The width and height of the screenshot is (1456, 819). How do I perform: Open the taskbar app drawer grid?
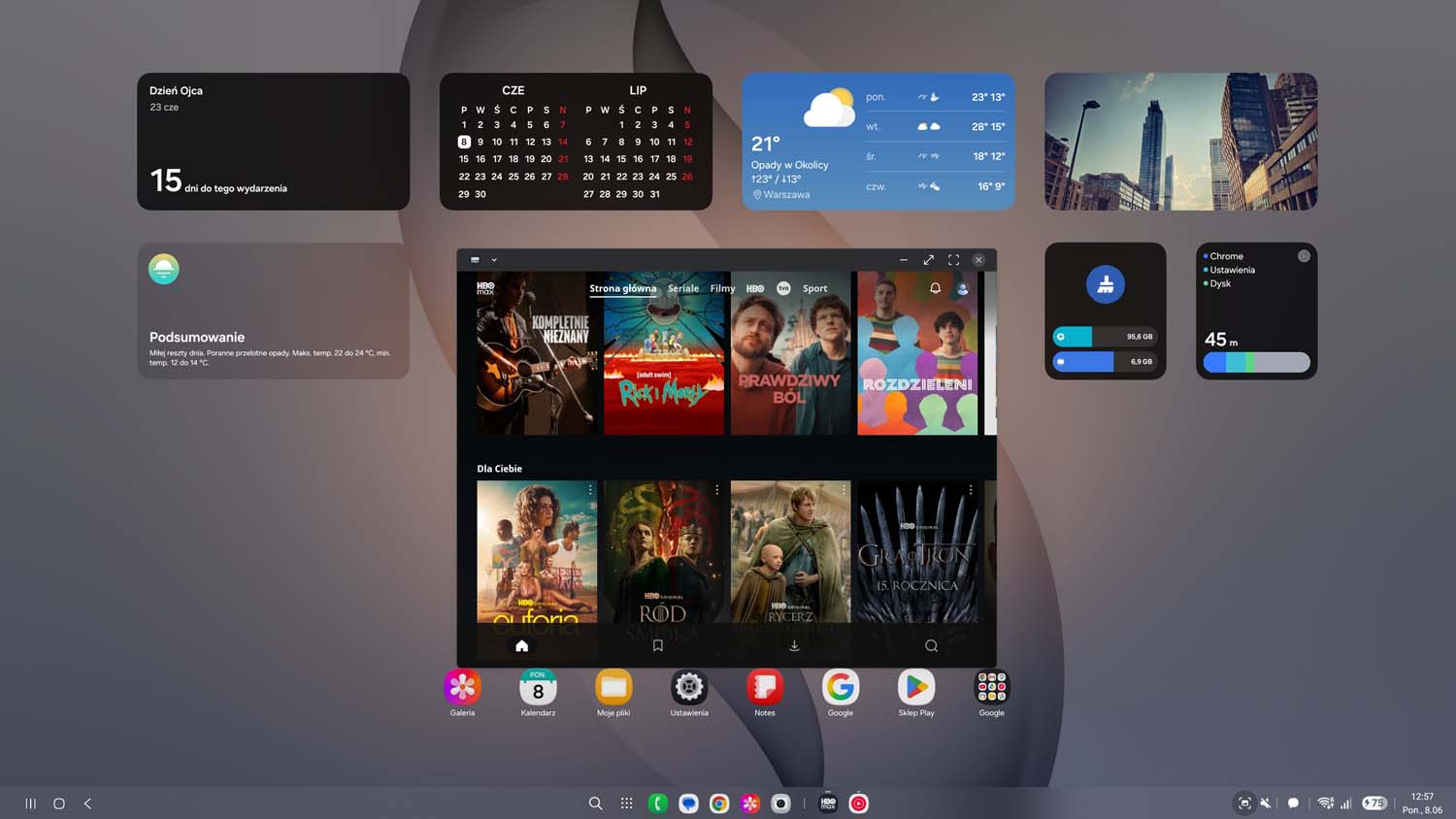[627, 803]
